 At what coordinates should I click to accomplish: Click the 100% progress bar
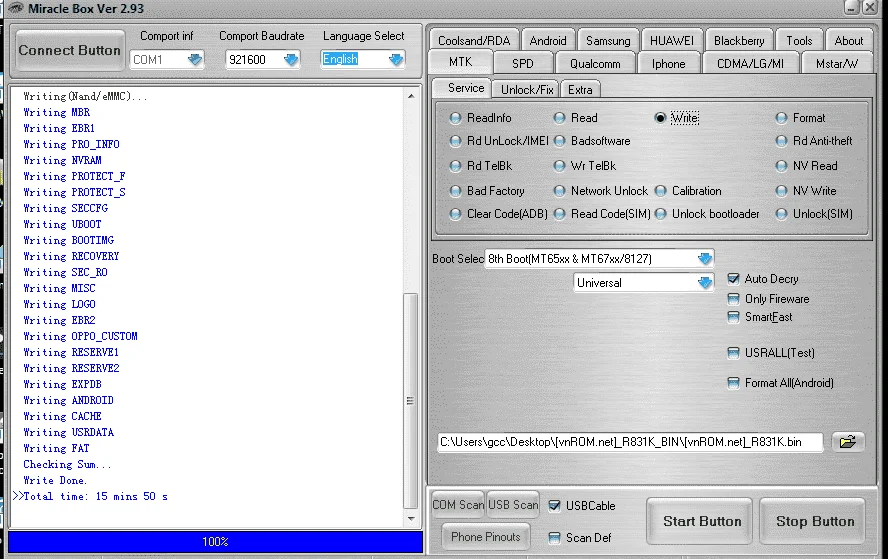[215, 541]
